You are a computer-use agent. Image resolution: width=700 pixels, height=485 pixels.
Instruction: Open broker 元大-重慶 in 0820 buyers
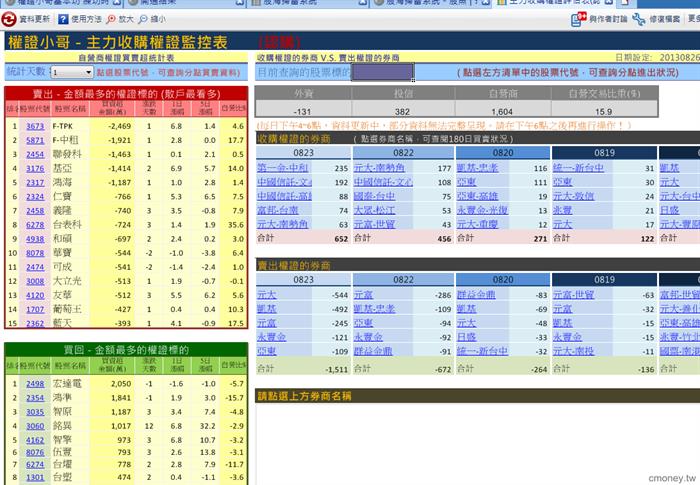(477, 224)
